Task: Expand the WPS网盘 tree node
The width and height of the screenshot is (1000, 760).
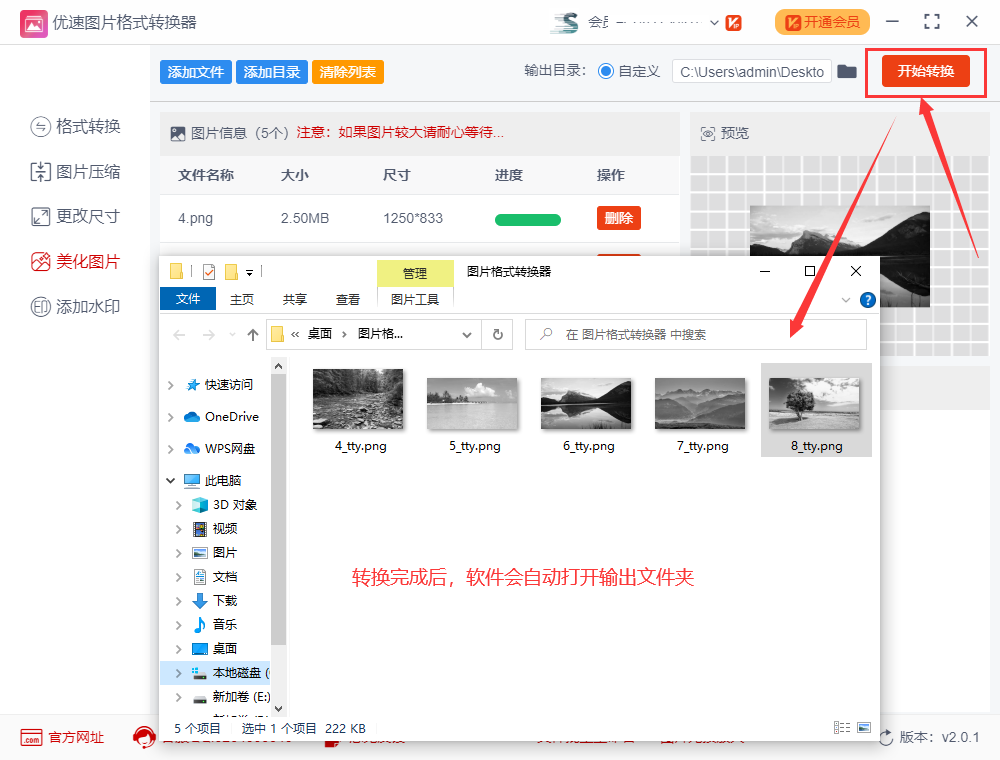Action: [170, 449]
